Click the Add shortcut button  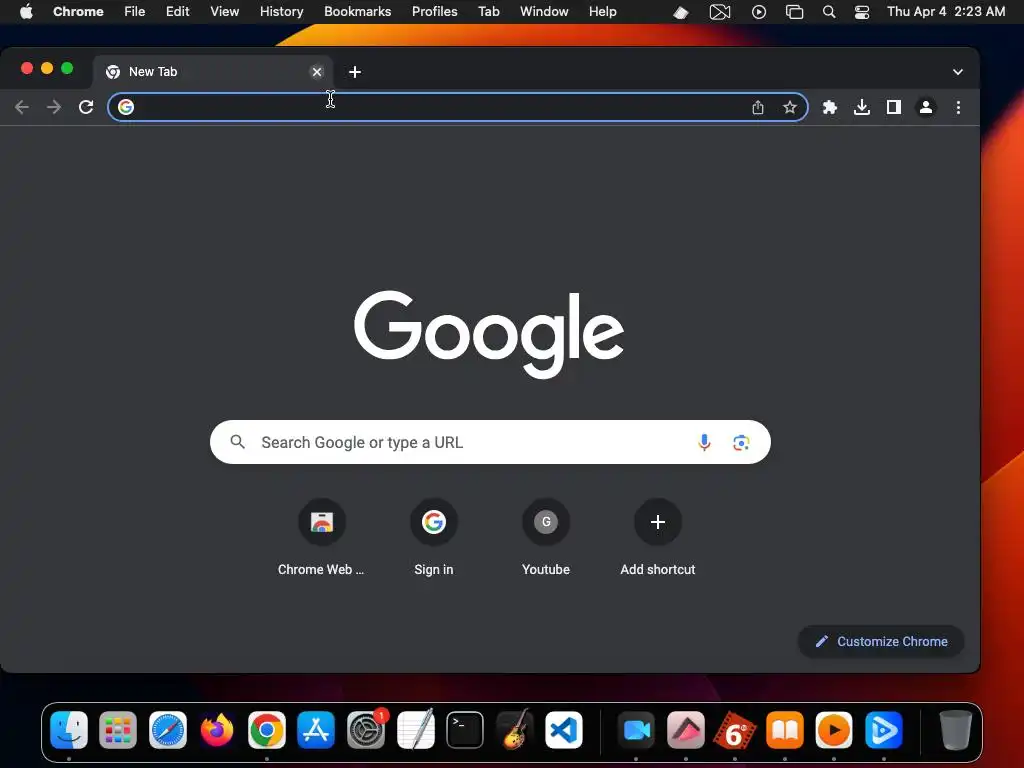[x=658, y=538]
